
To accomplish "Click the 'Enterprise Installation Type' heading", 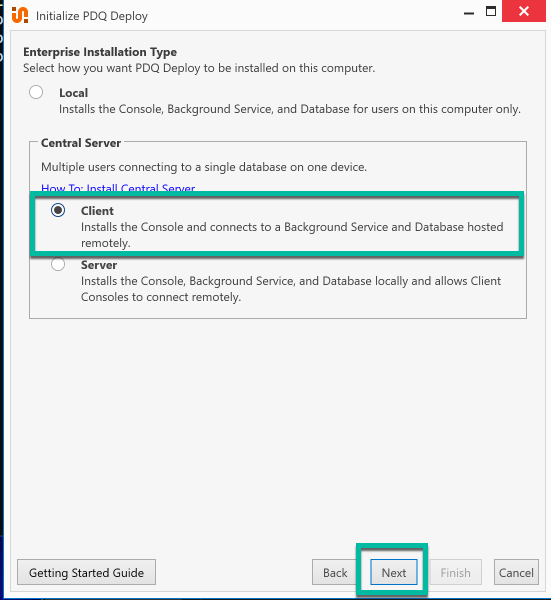I will 100,52.
